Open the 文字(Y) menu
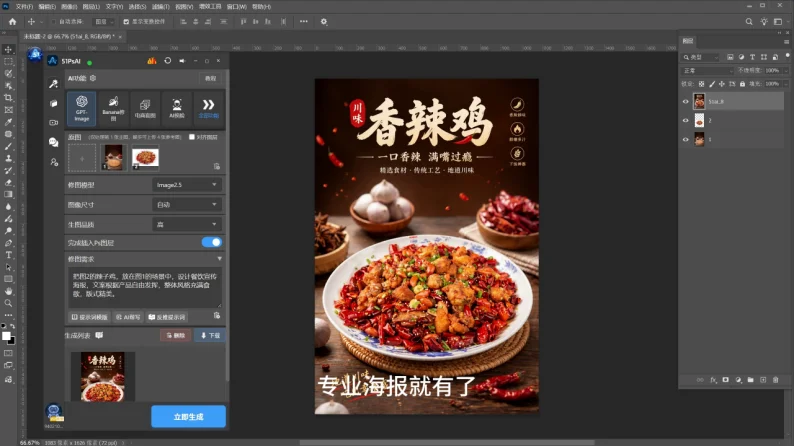This screenshot has height=447, width=794. point(114,7)
